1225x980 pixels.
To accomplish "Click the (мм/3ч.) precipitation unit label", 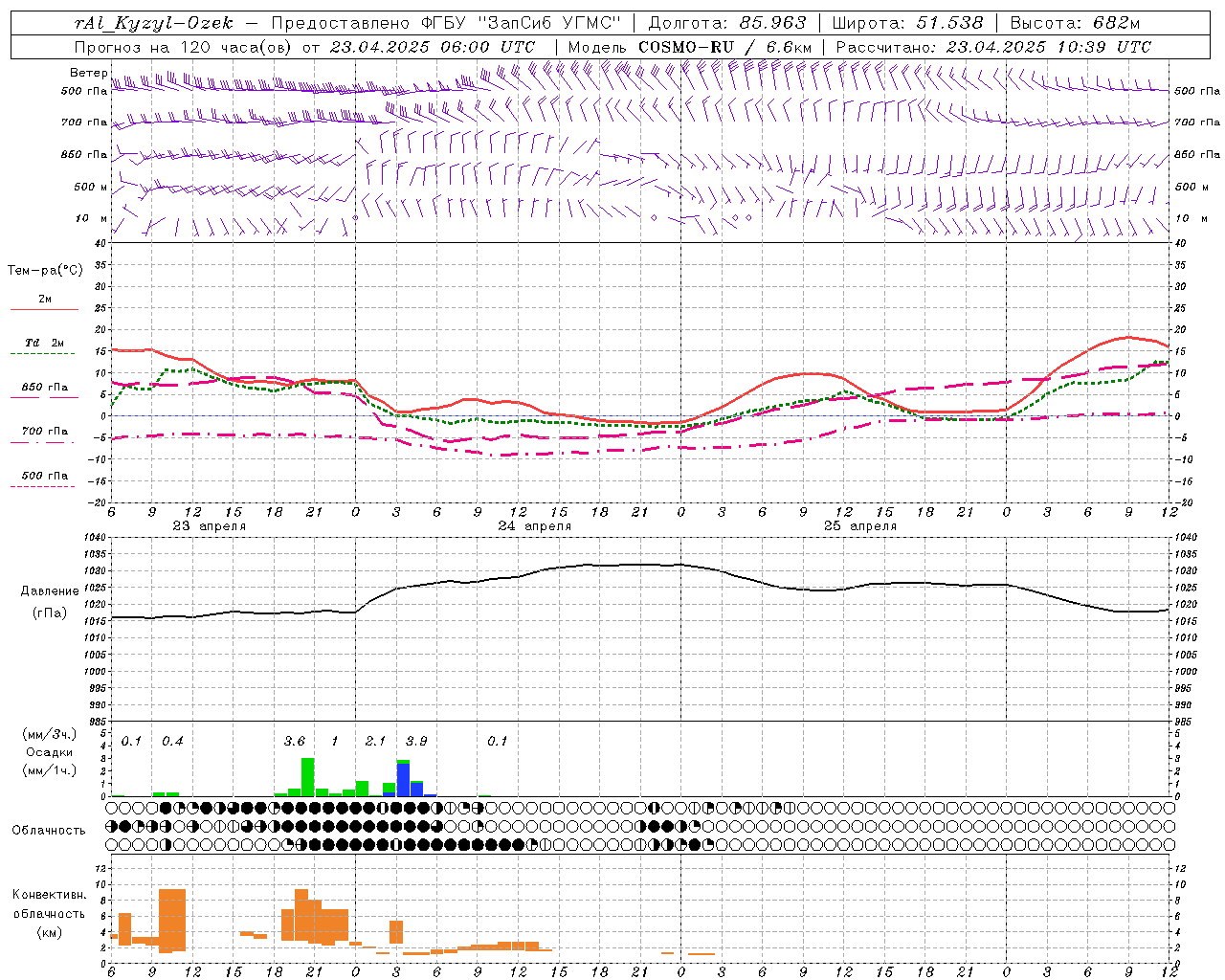I will (x=50, y=735).
